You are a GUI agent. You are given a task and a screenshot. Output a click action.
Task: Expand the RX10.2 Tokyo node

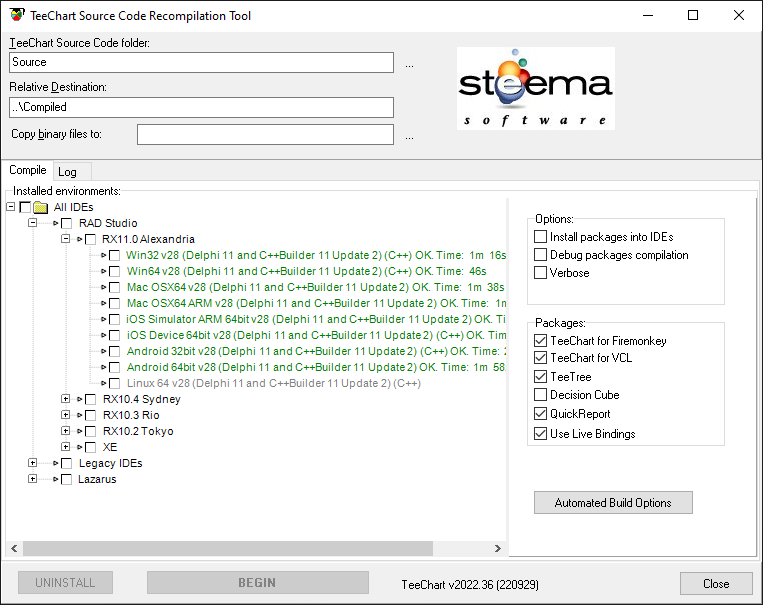click(65, 431)
